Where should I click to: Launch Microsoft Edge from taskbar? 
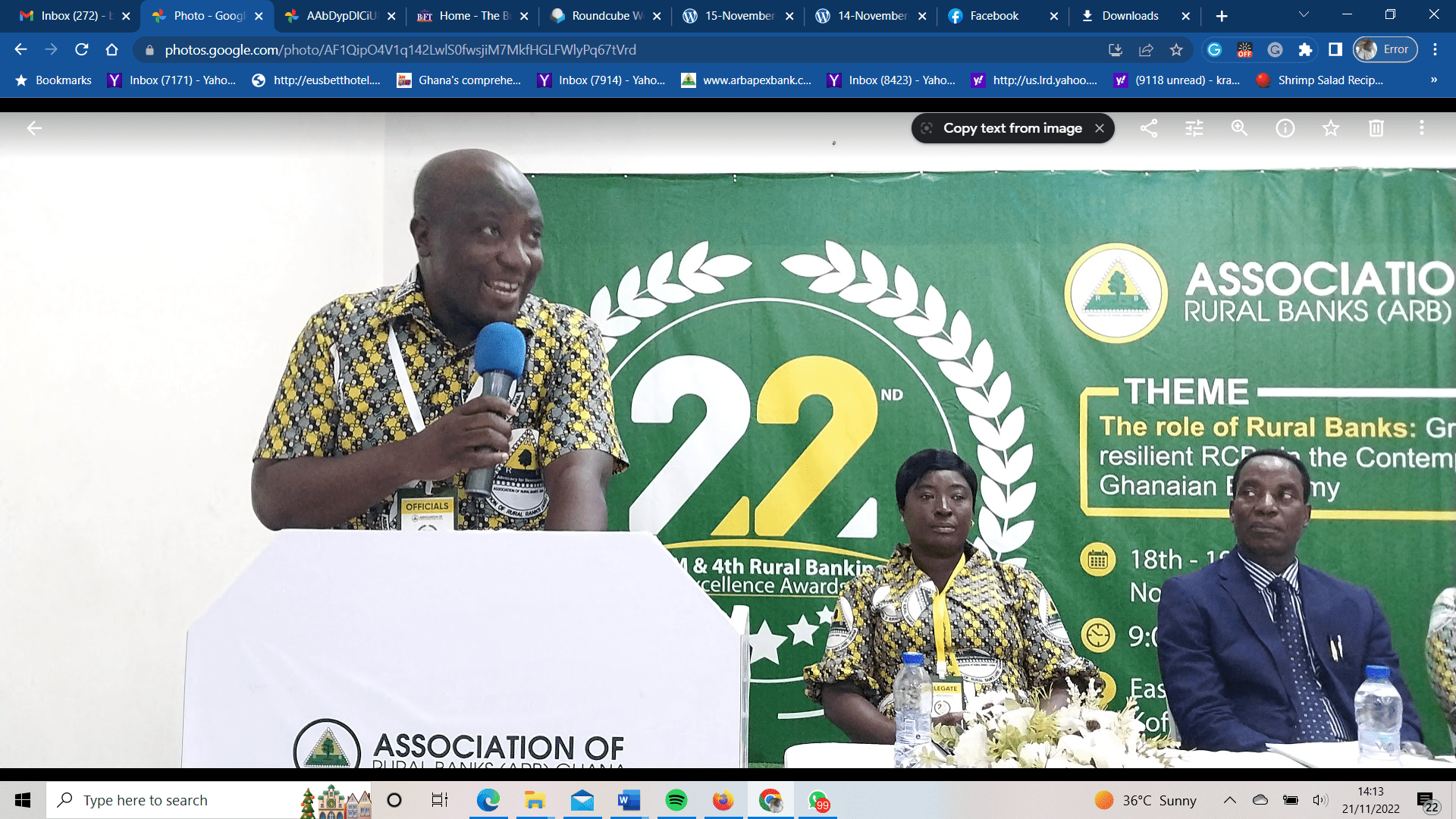[x=488, y=800]
